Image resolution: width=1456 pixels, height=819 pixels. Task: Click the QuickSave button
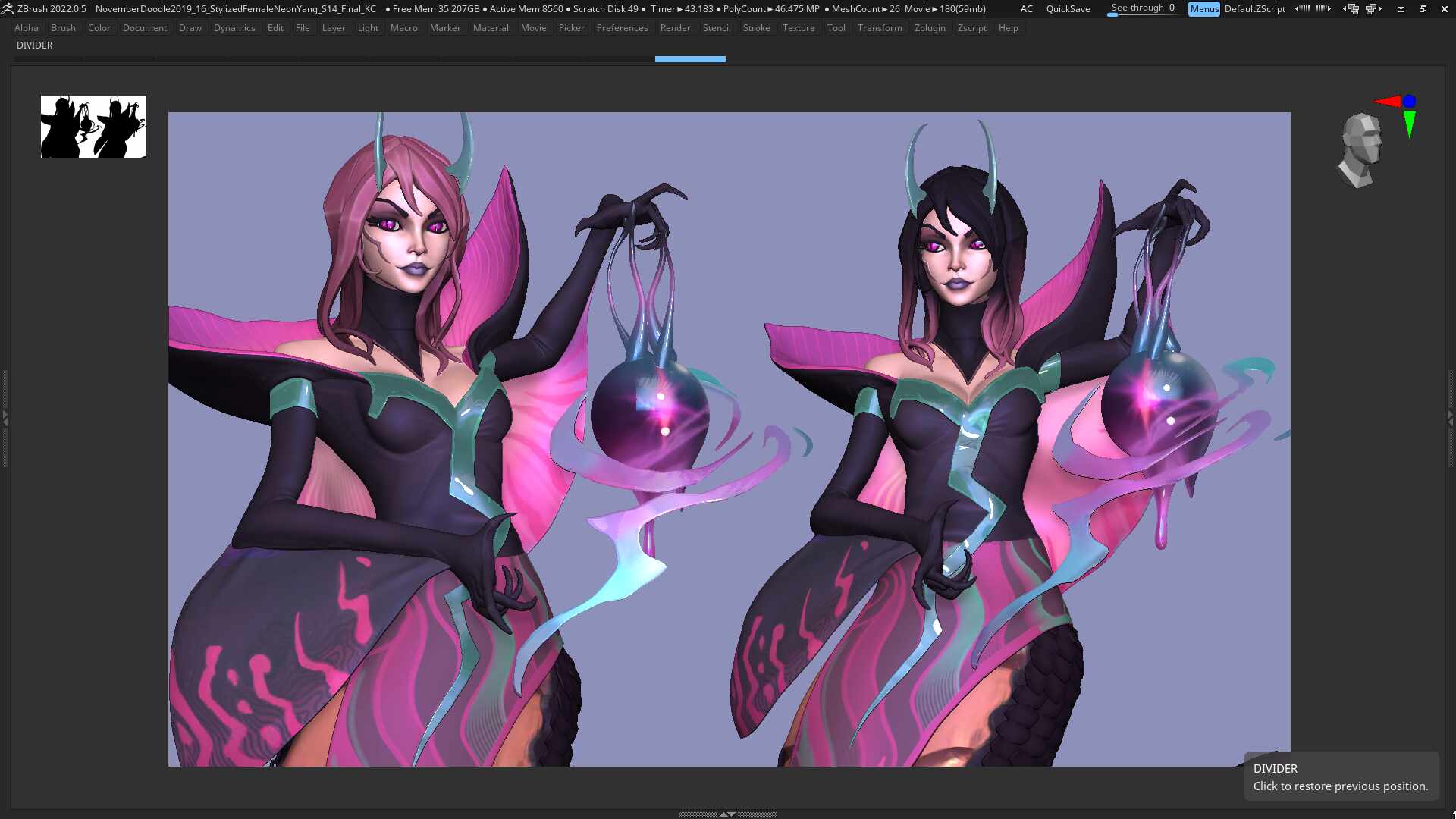pos(1068,9)
